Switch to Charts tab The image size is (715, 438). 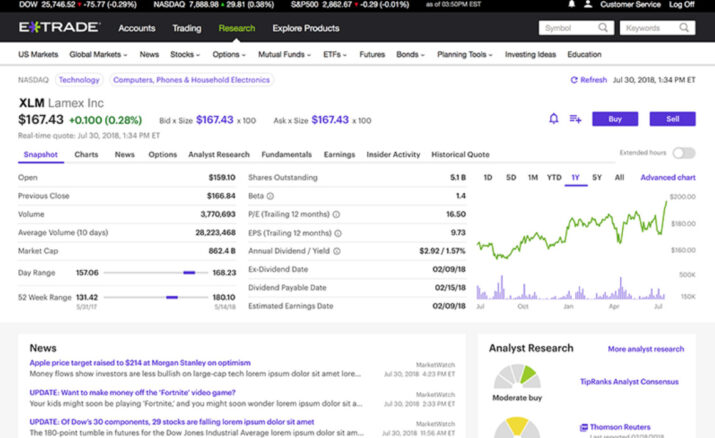click(x=86, y=155)
